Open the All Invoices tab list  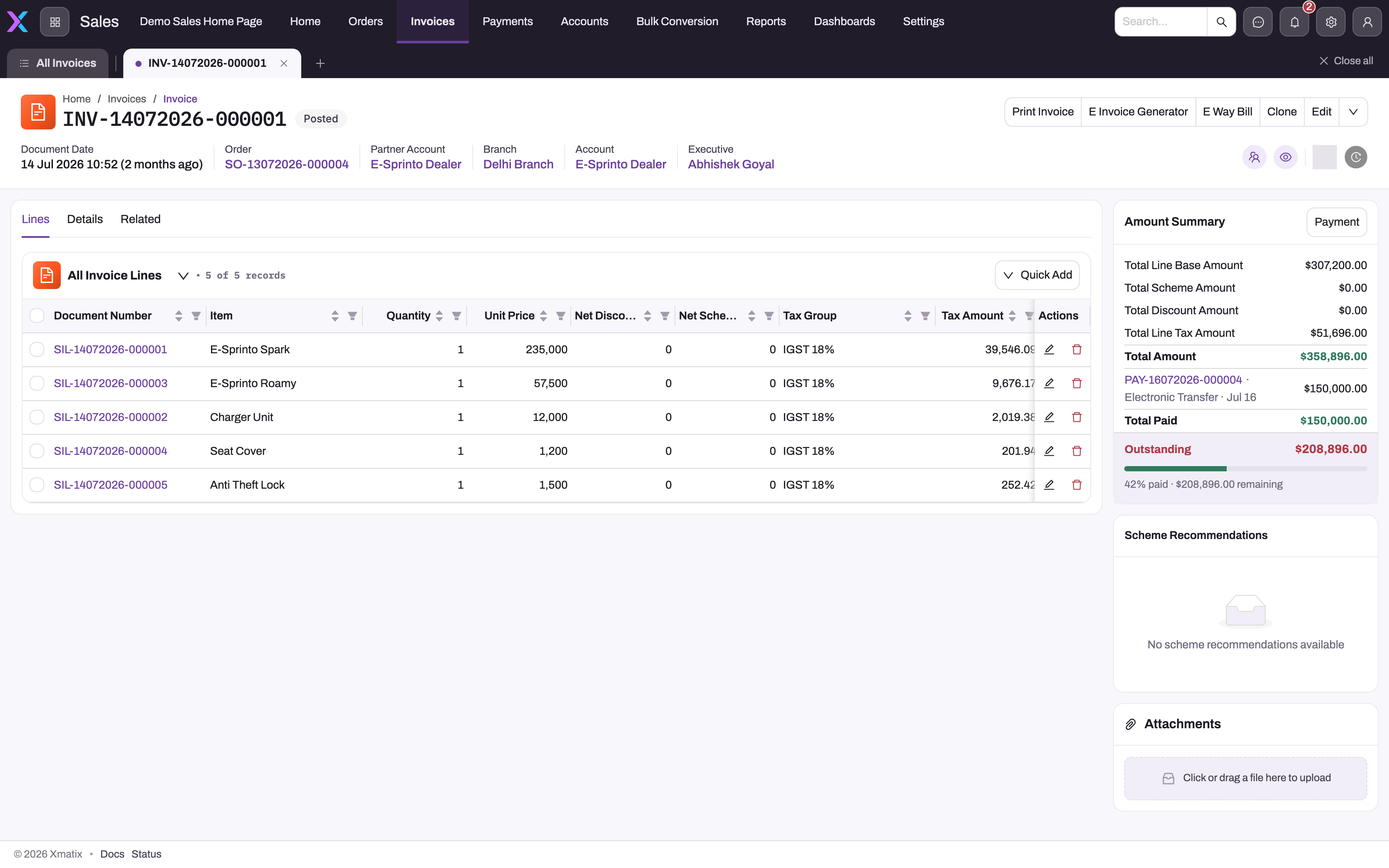[57, 63]
